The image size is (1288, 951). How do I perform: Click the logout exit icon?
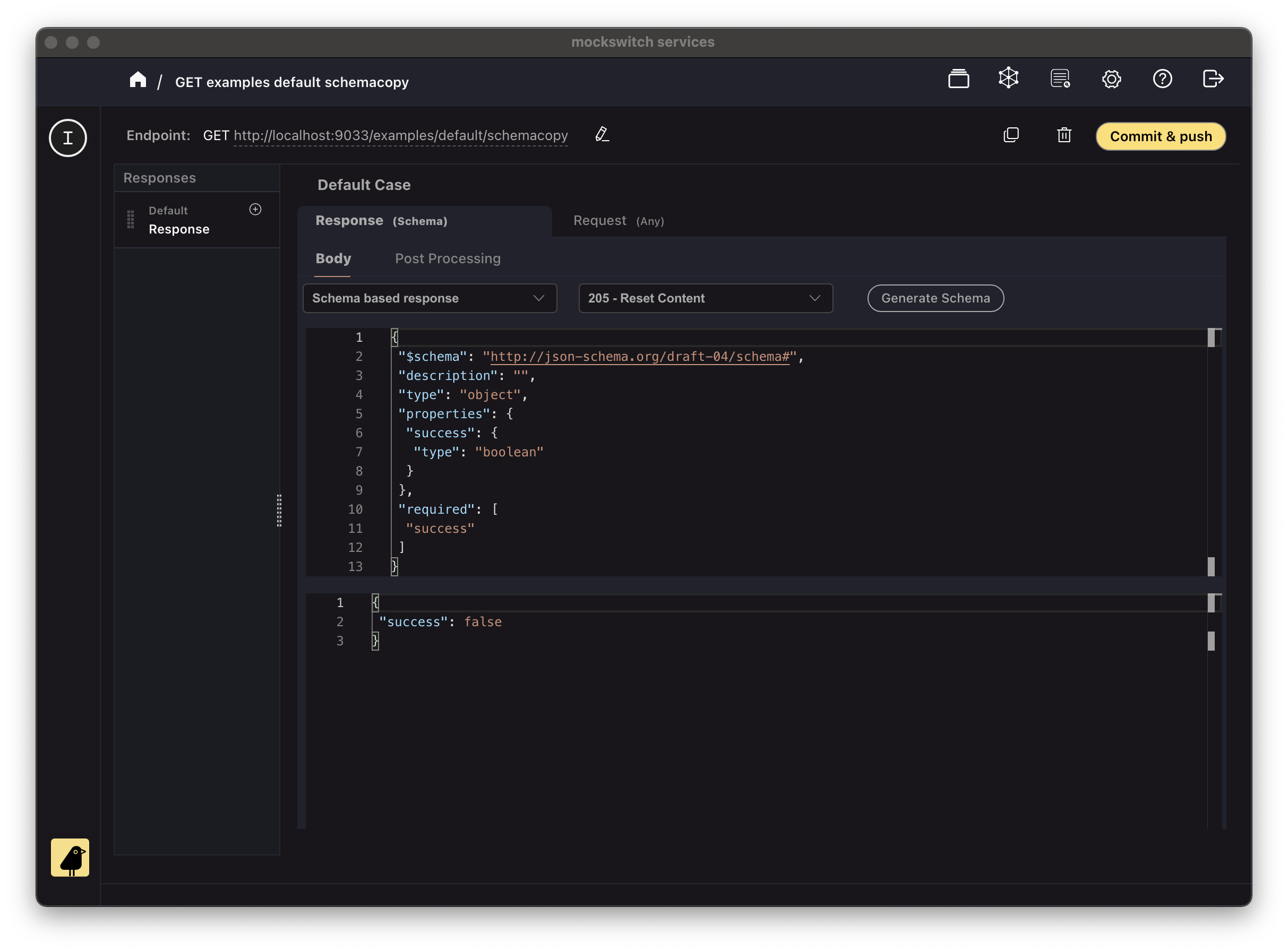tap(1213, 79)
